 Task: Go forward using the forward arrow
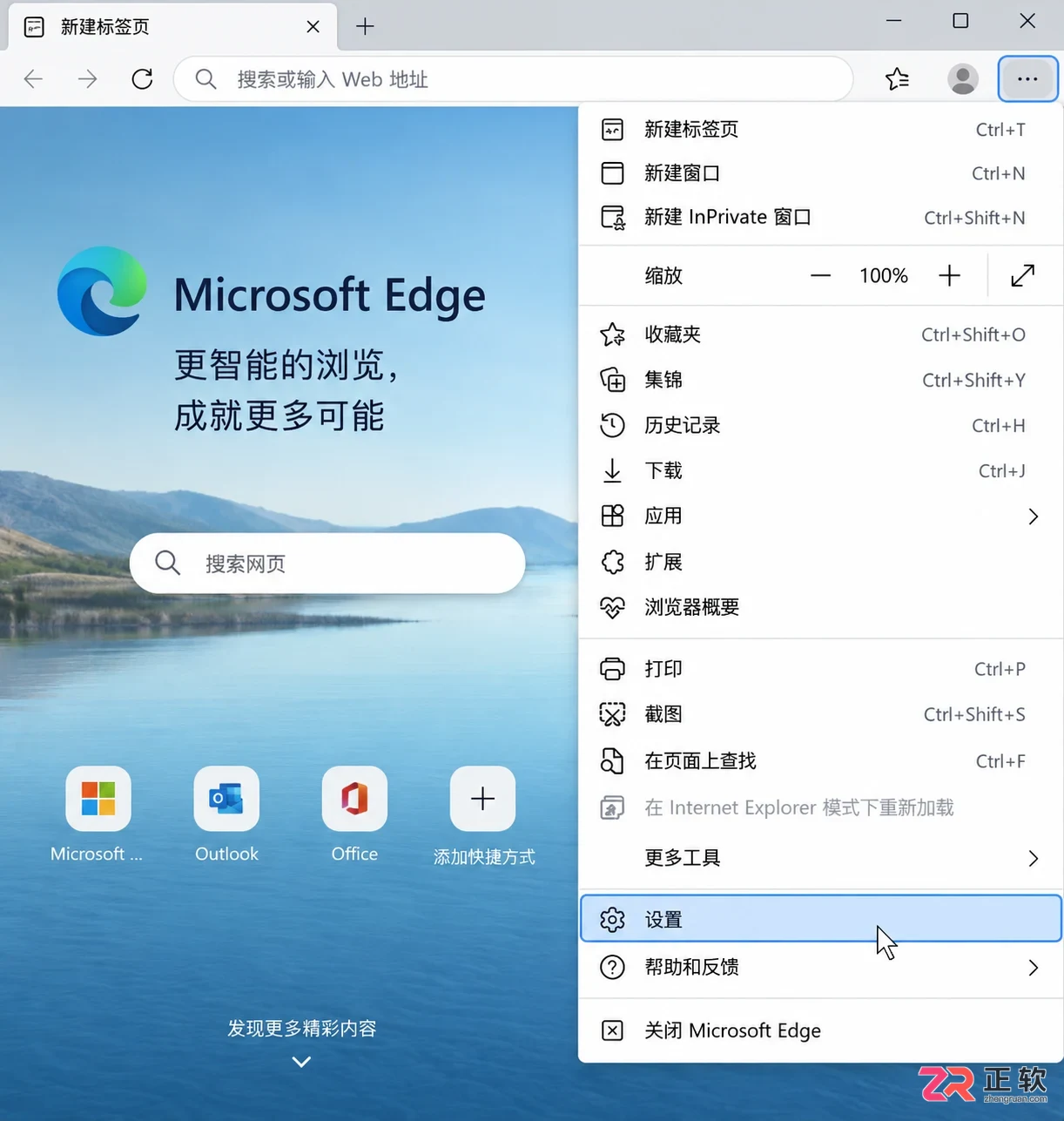coord(87,79)
